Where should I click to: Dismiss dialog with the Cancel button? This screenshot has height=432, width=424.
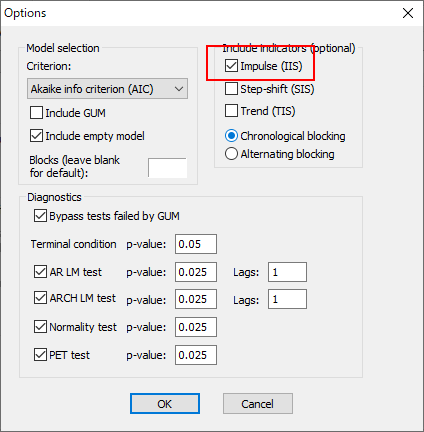[258, 404]
